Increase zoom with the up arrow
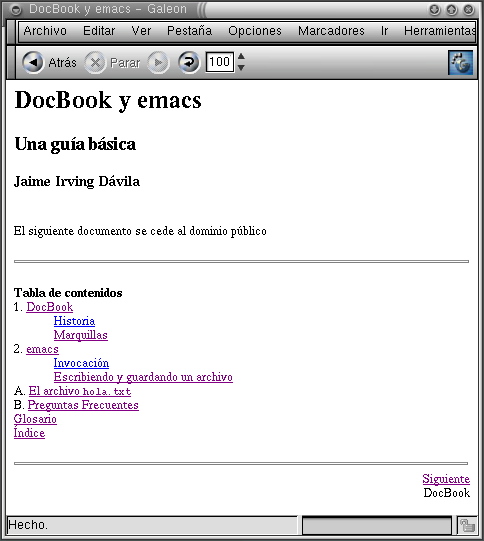 241,57
